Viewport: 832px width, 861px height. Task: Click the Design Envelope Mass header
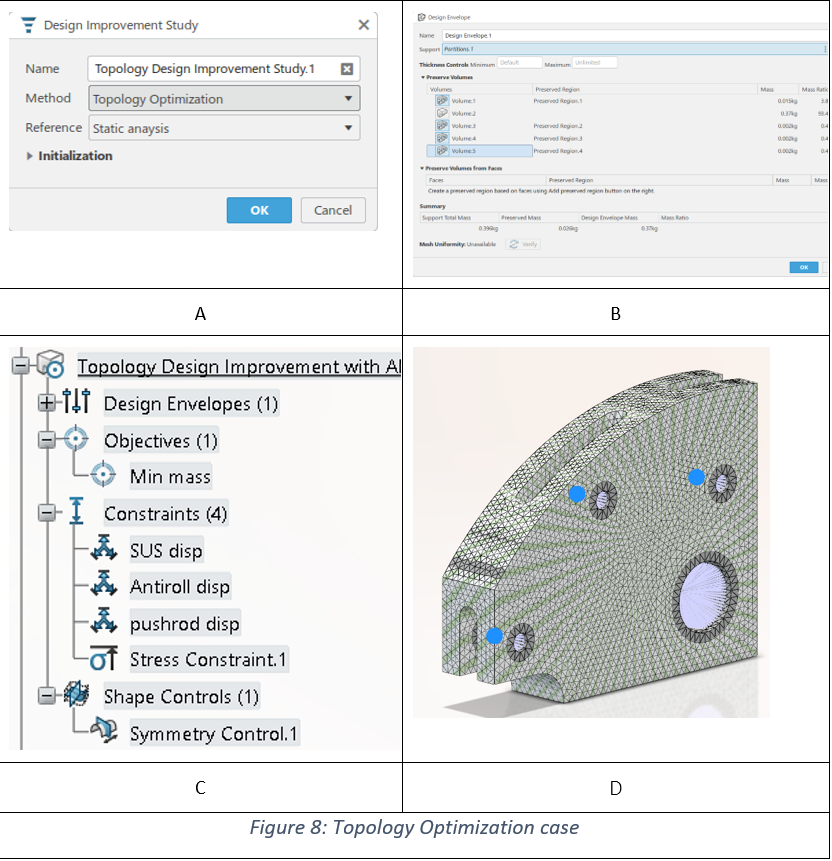click(618, 218)
